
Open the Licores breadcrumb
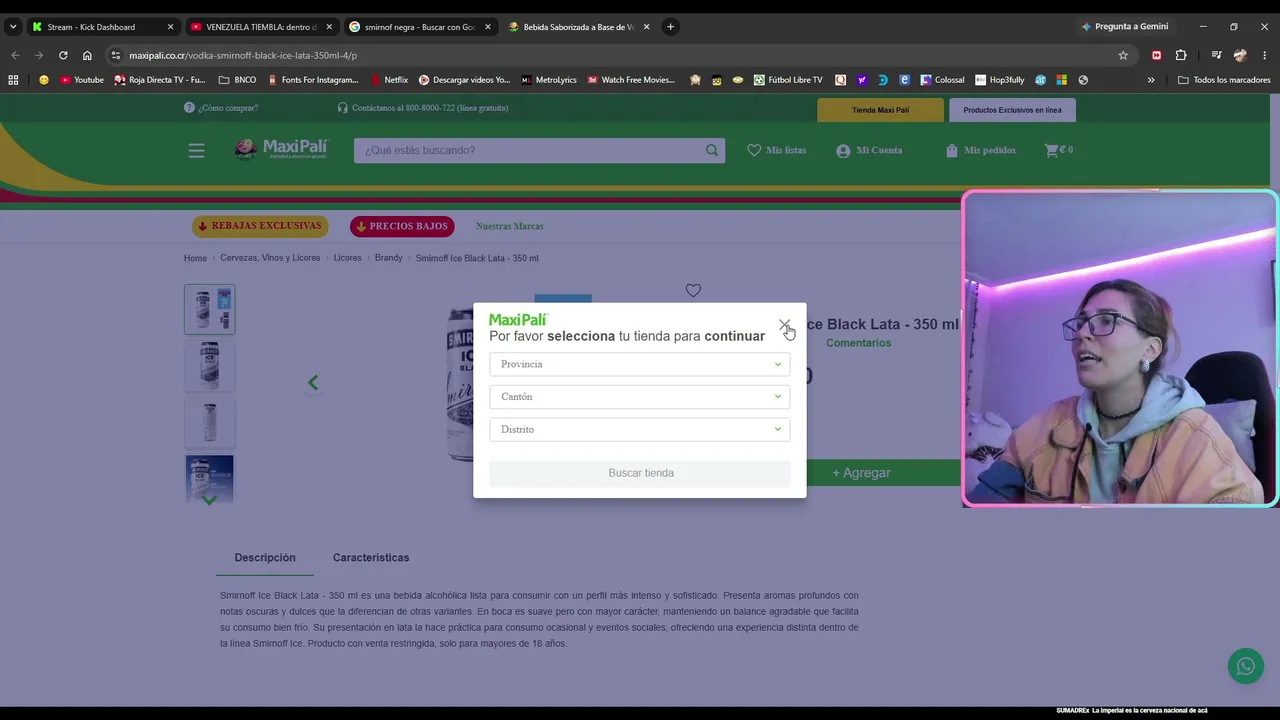[x=348, y=258]
